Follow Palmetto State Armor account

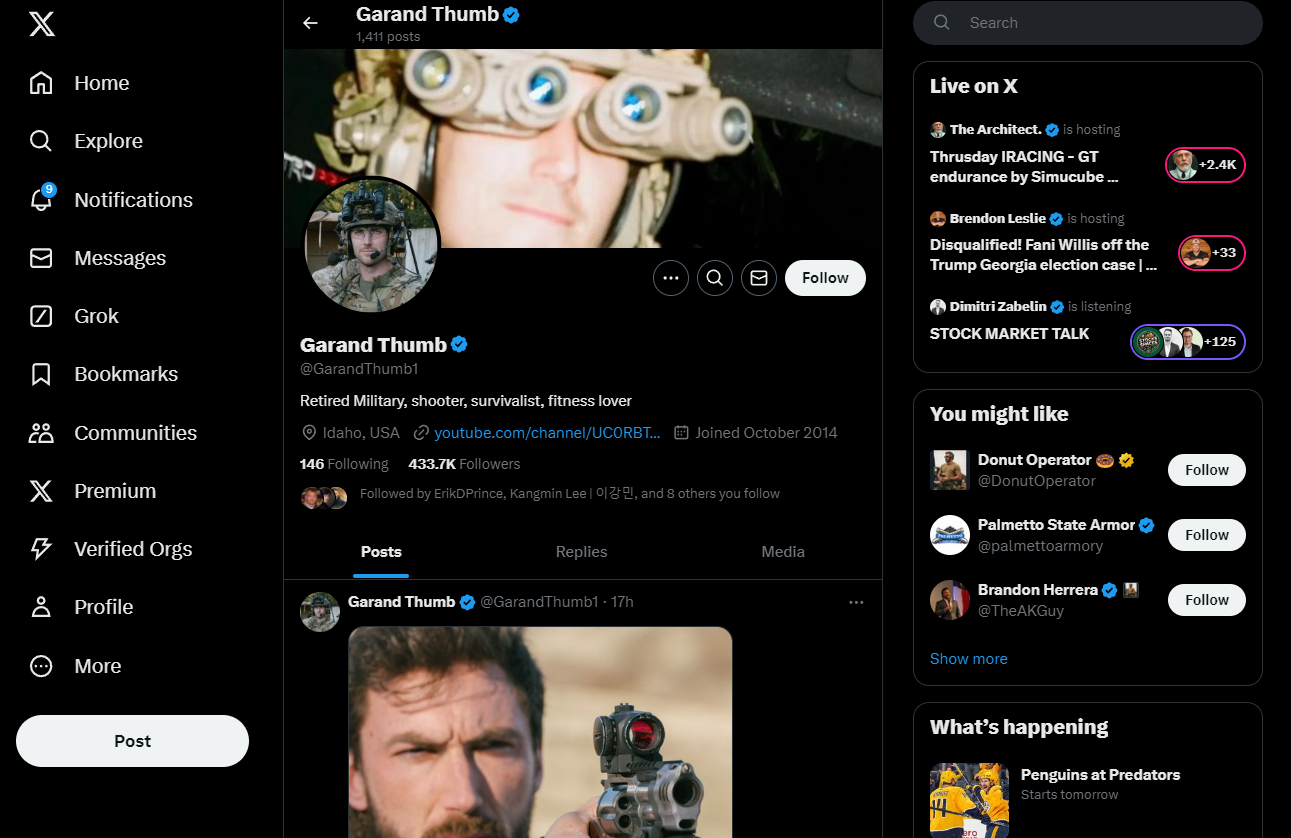click(1206, 535)
